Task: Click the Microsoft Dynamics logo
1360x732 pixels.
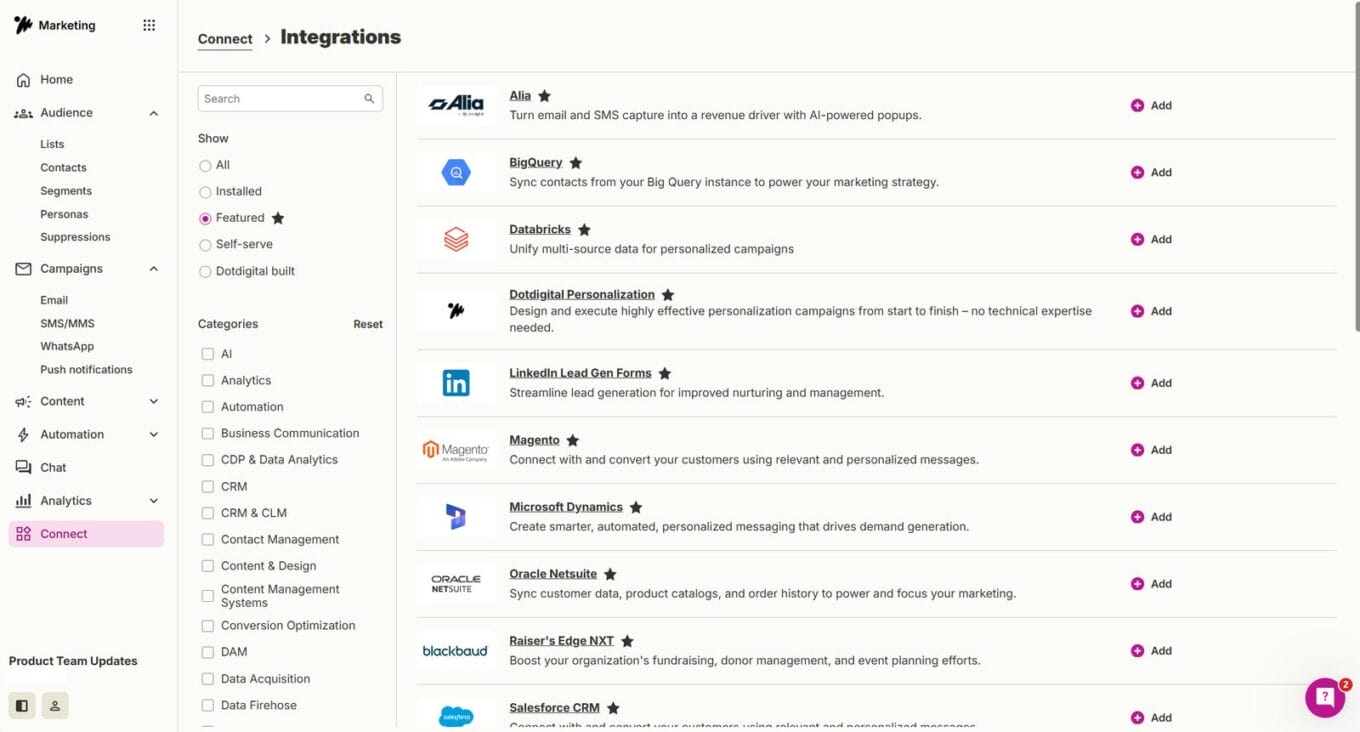Action: (x=456, y=517)
